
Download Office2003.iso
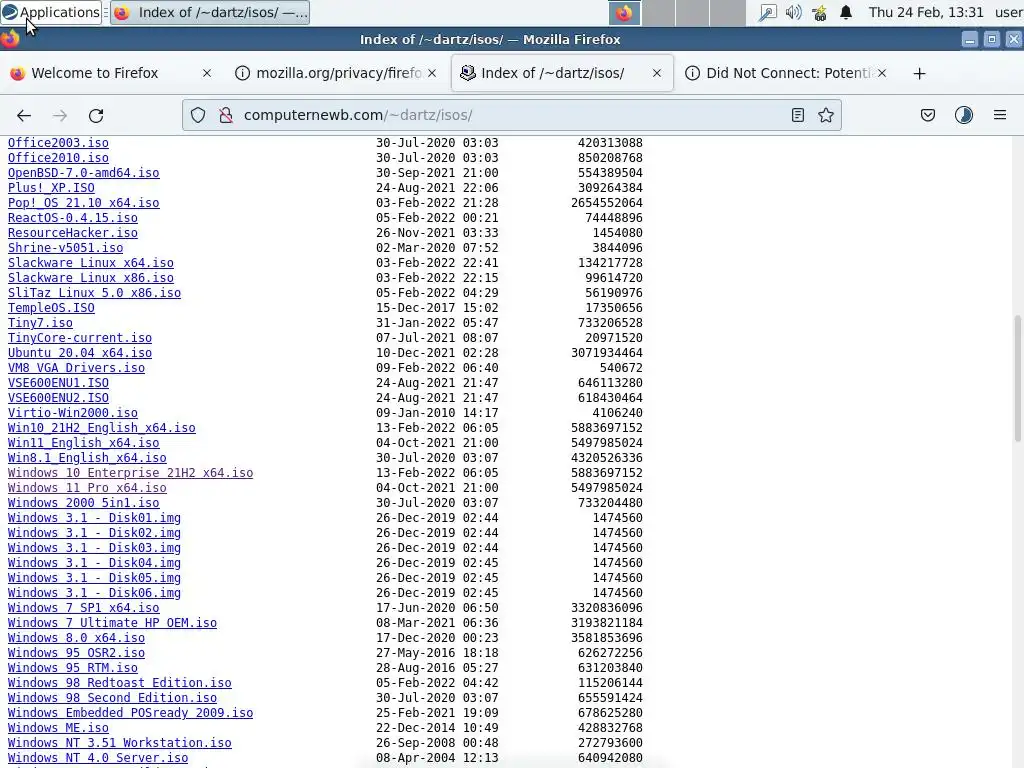pos(58,143)
